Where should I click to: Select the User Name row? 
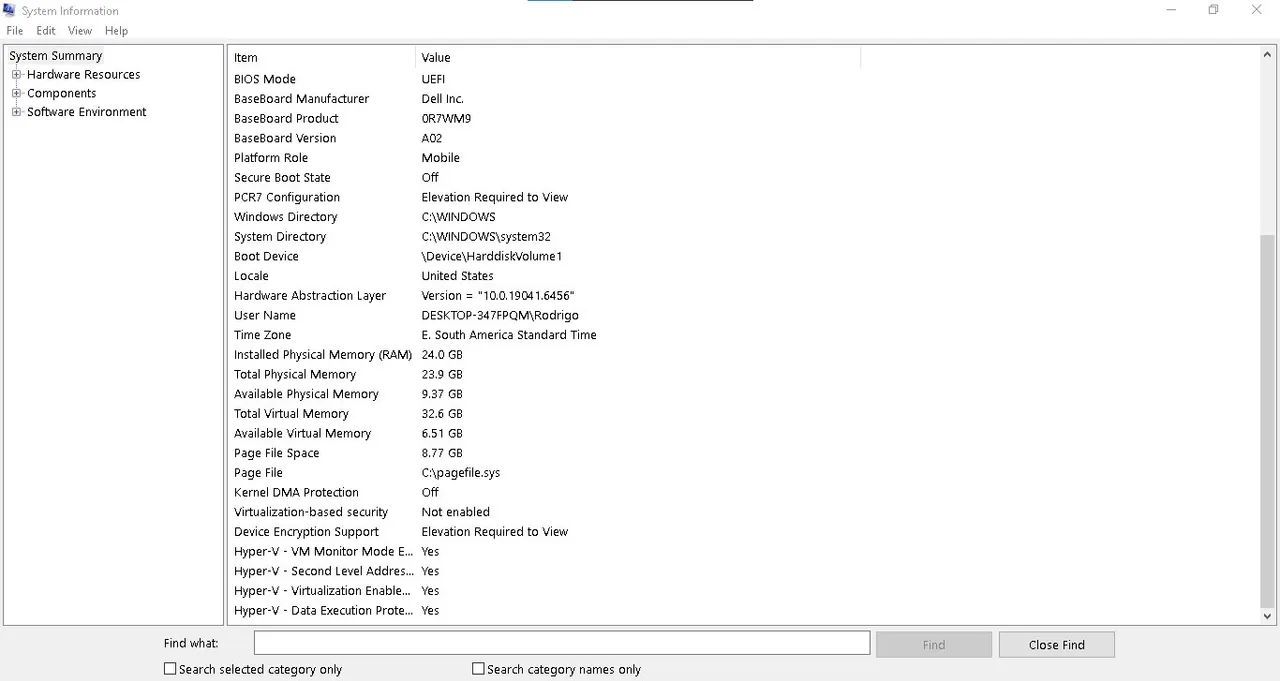(x=743, y=315)
